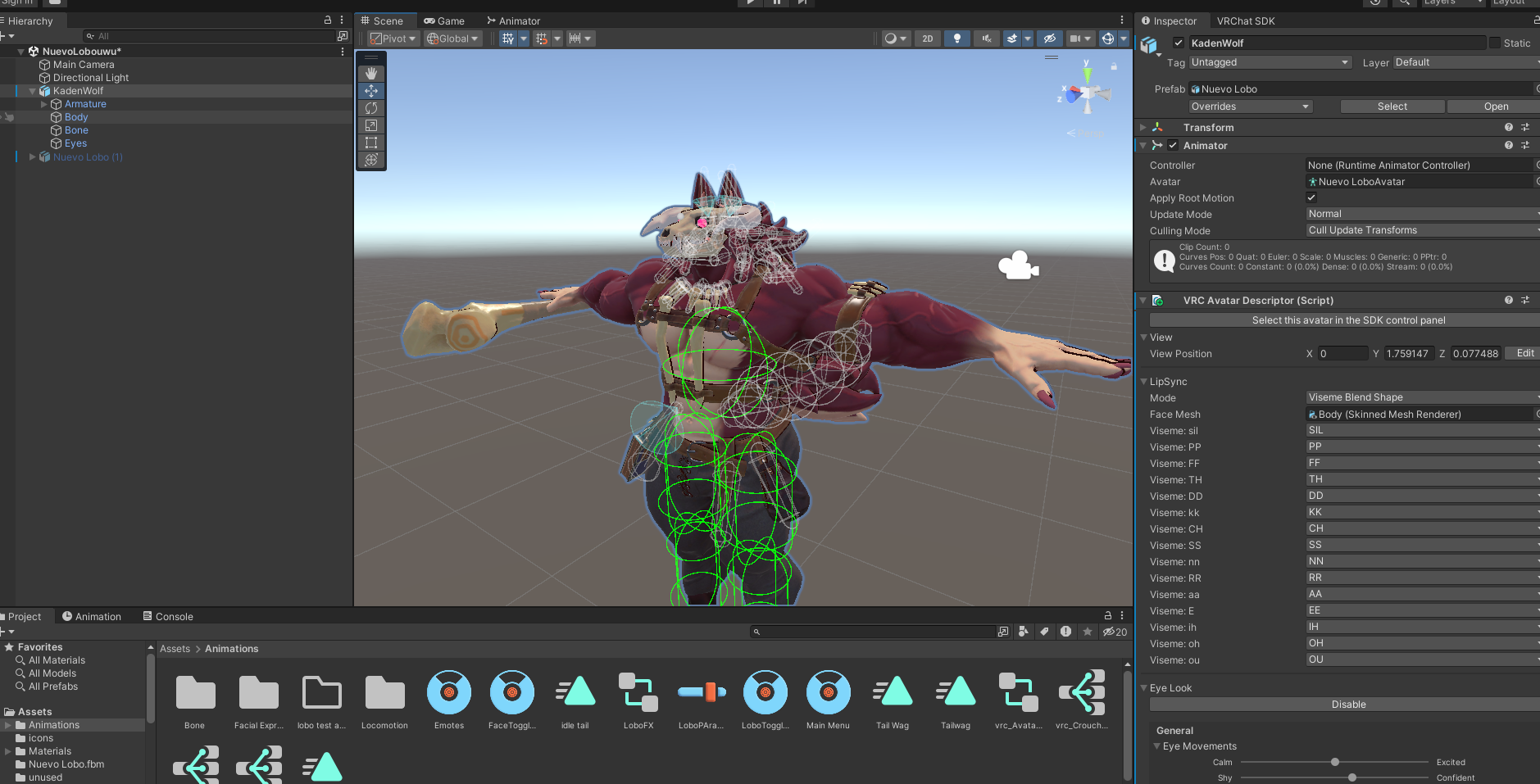1540x784 pixels.
Task: Select the Scale tool
Action: tap(371, 125)
